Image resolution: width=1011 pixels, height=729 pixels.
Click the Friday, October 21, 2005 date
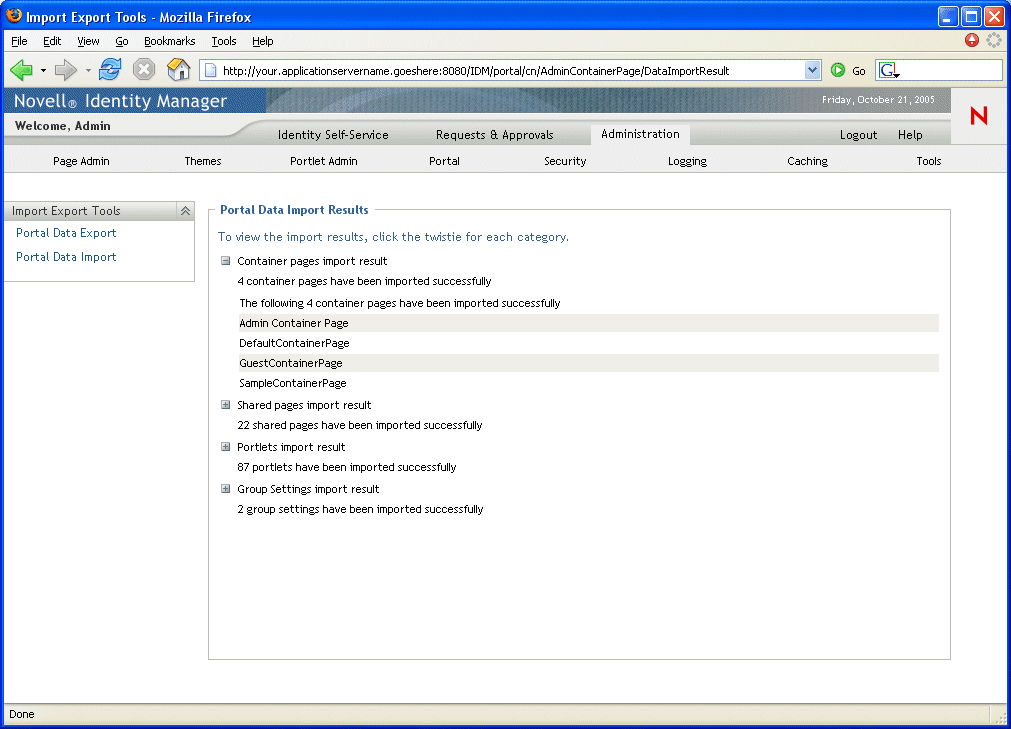pyautogui.click(x=878, y=100)
